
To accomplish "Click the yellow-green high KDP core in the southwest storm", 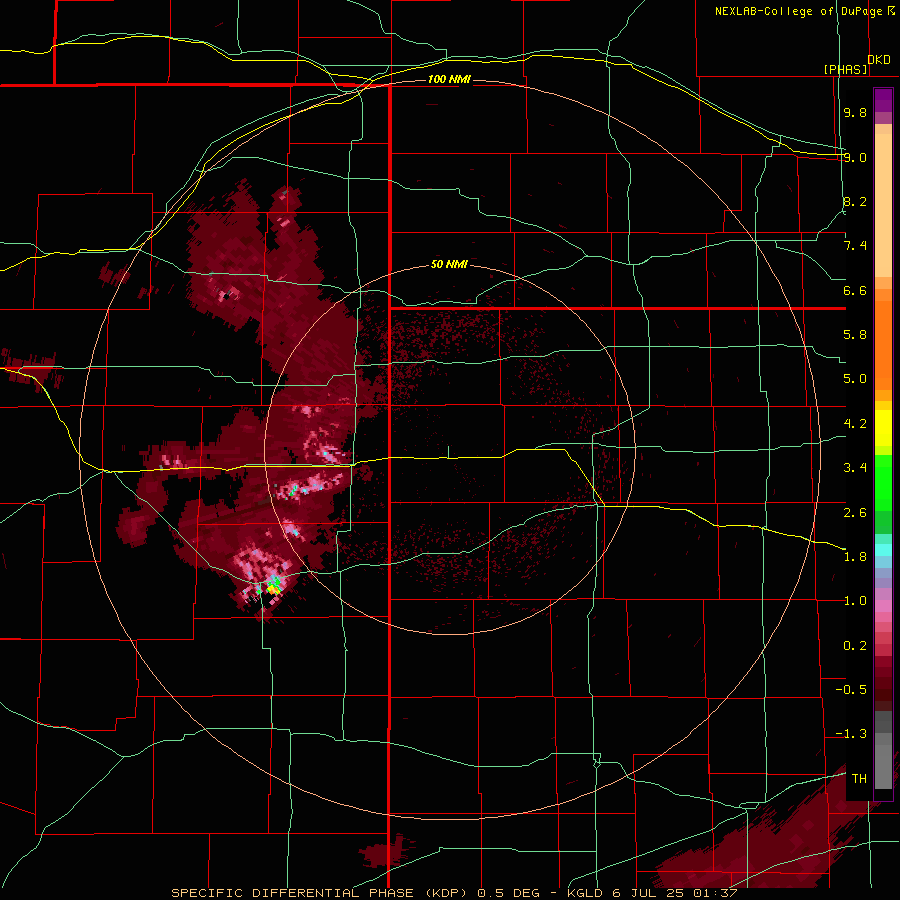I will 273,588.
